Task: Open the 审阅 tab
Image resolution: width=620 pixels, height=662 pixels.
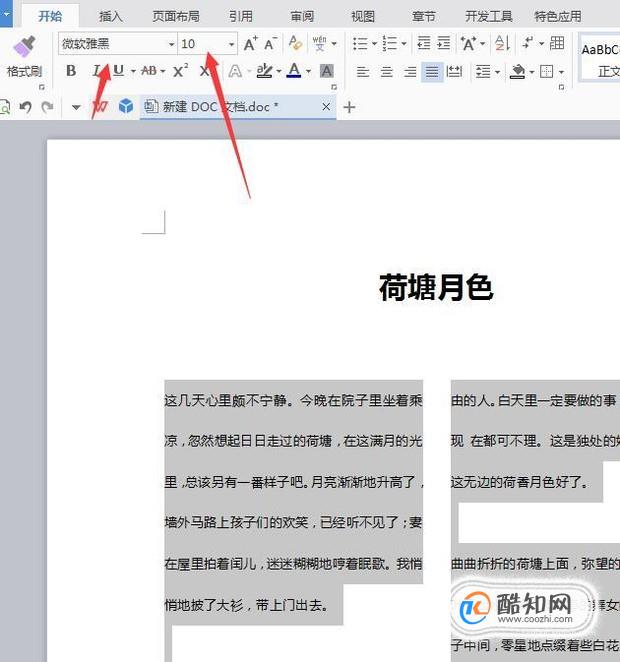Action: [x=302, y=16]
